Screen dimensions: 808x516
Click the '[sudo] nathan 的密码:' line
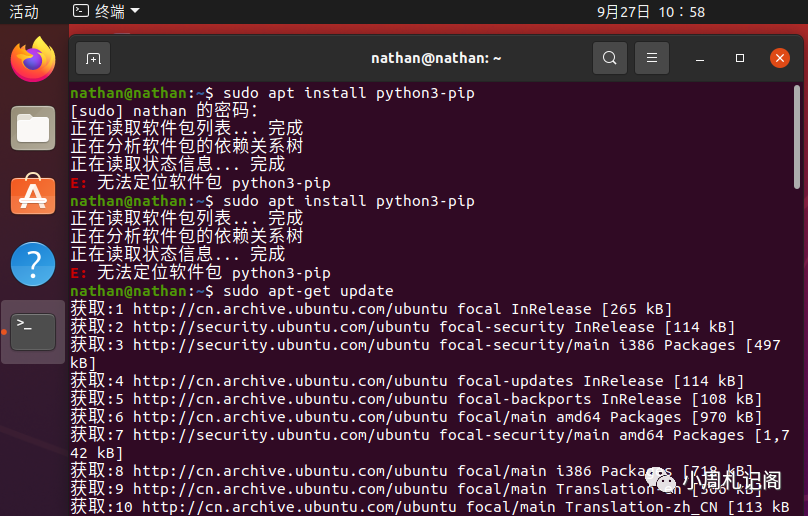(164, 111)
